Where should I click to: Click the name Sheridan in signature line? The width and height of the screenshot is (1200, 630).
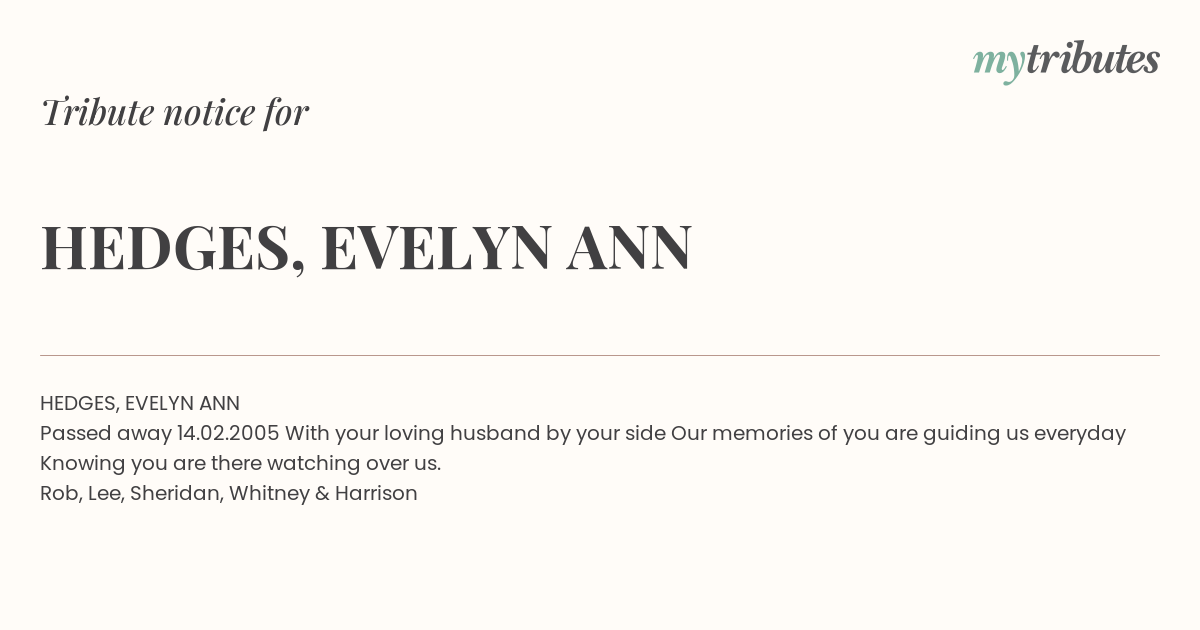173,493
